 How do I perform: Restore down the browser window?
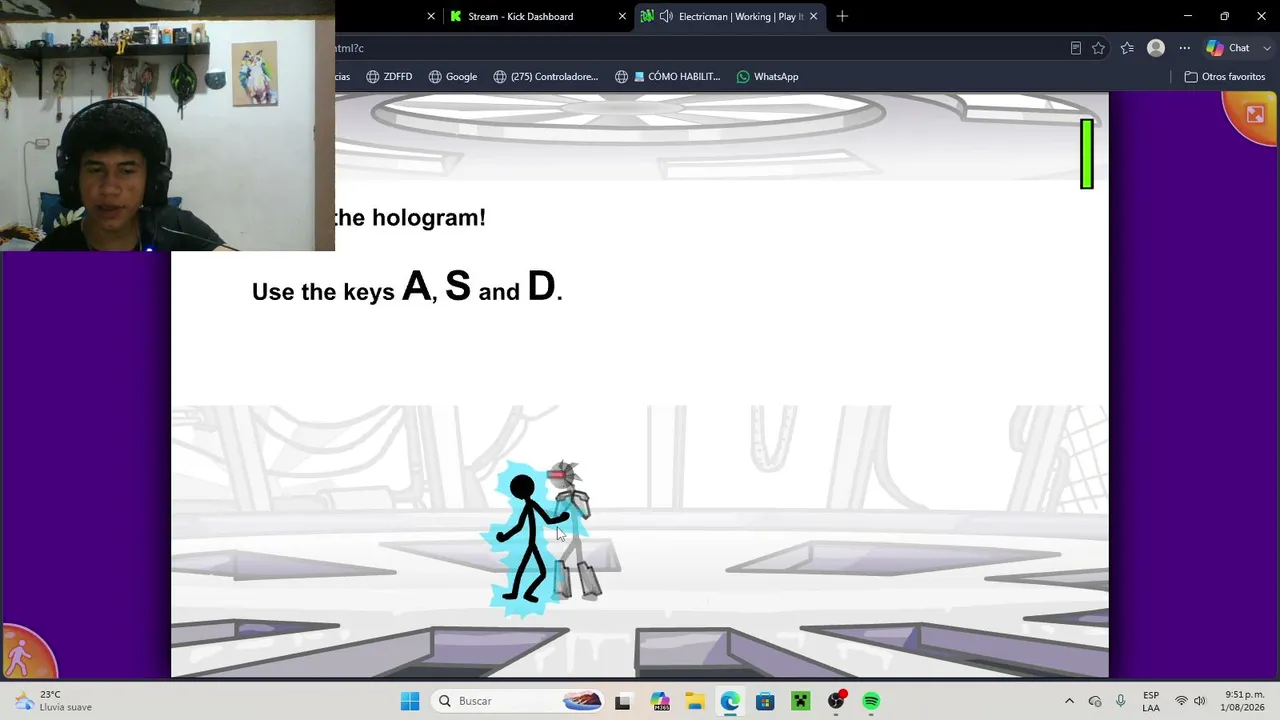[1224, 16]
